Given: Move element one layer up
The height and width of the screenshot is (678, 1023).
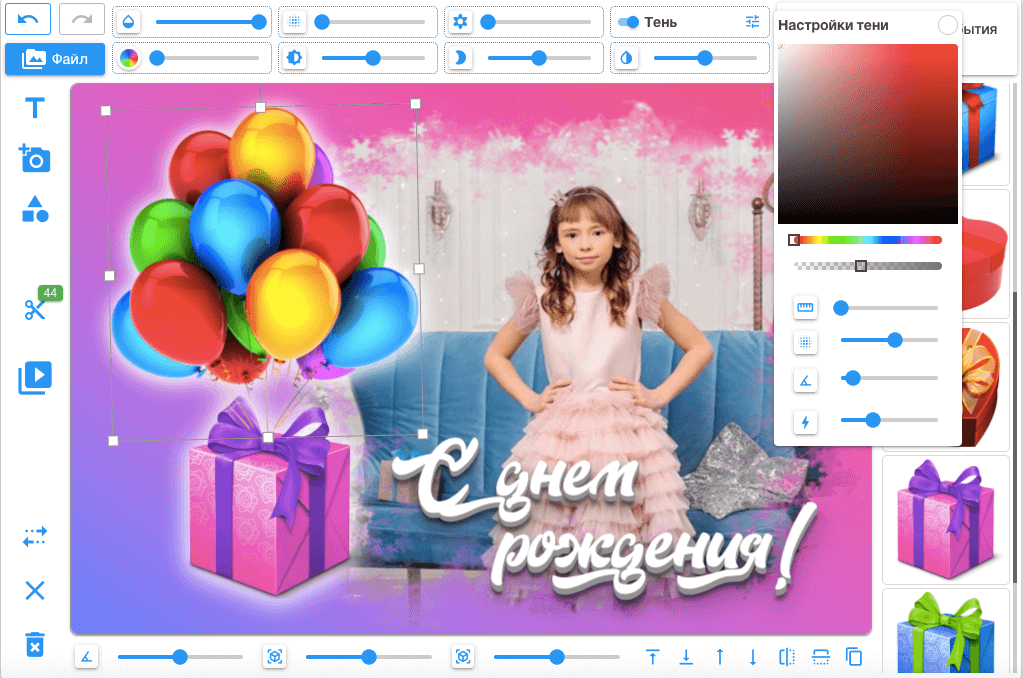Looking at the screenshot, I should pos(720,657).
